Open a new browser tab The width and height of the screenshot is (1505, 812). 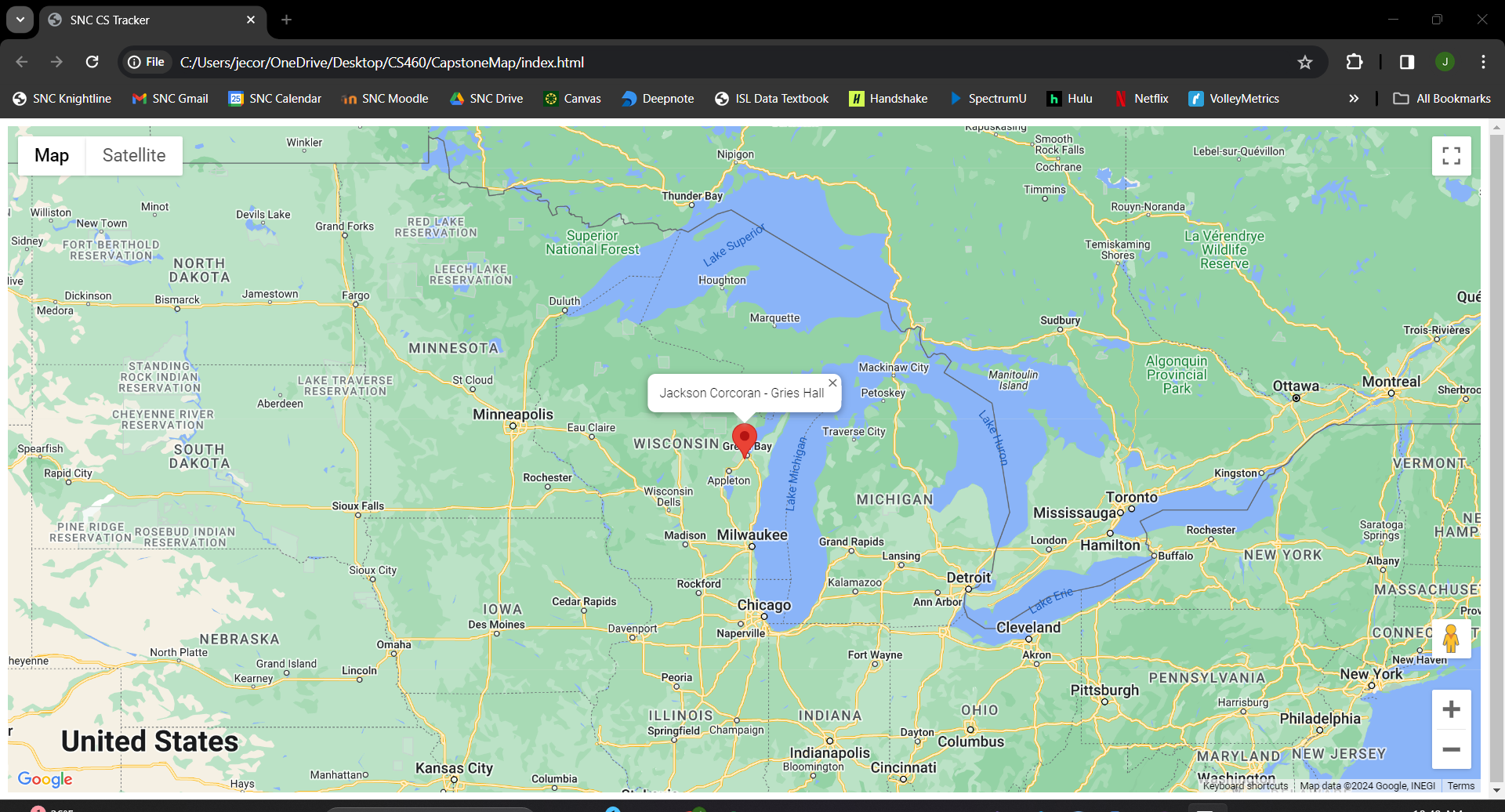click(287, 20)
